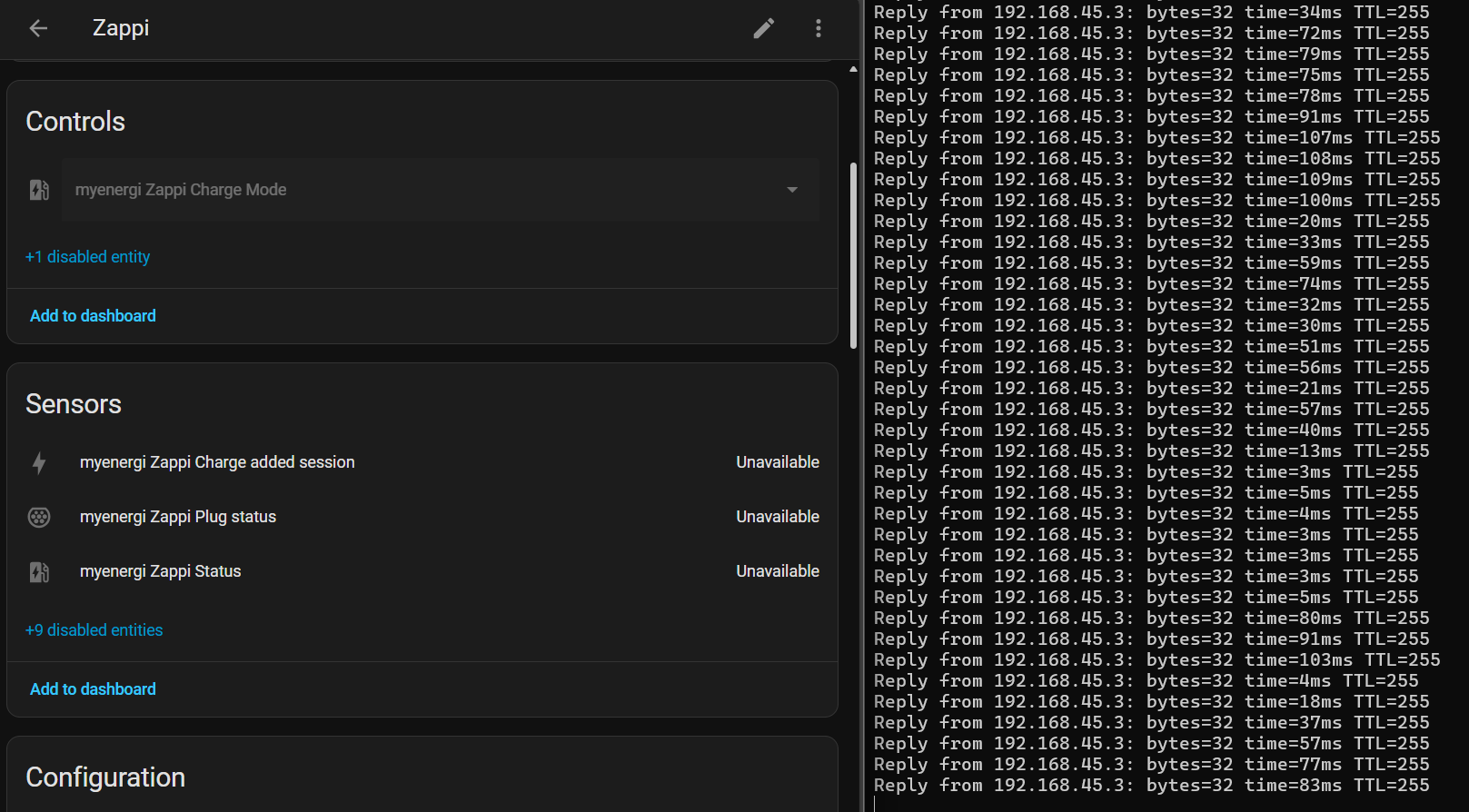The image size is (1469, 812).
Task: Show the +1 disabled entity in Controls
Action: [x=88, y=257]
